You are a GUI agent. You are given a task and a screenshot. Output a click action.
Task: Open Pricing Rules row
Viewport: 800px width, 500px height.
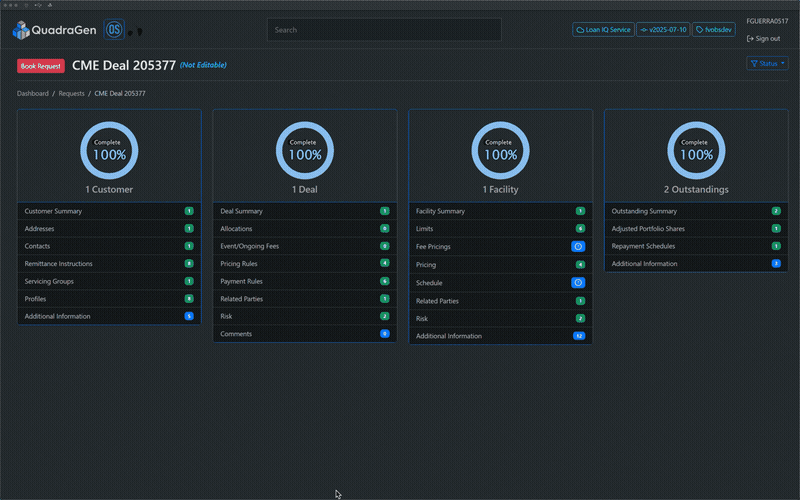coord(305,264)
